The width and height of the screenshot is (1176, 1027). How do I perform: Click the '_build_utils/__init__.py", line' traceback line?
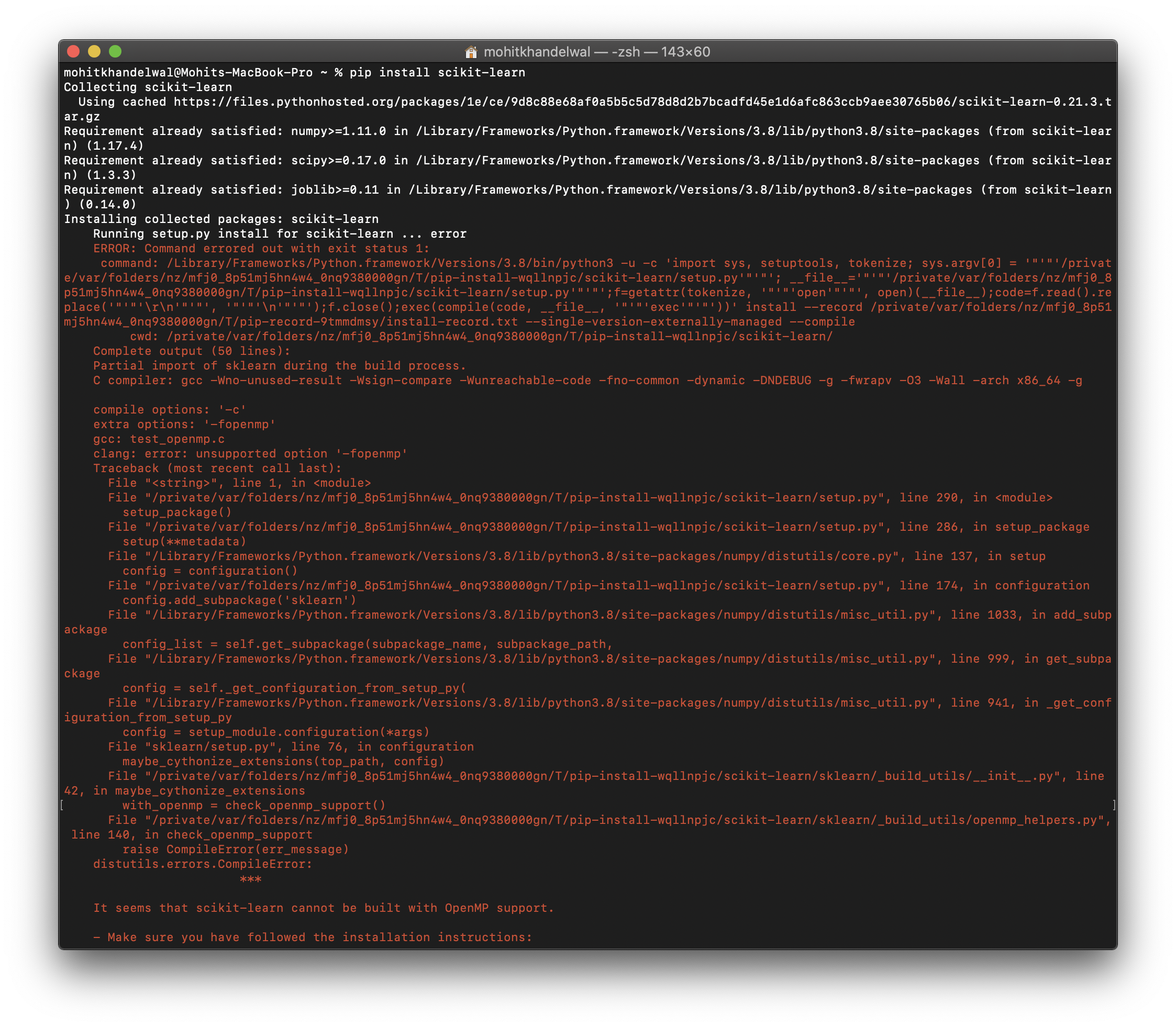584,784
